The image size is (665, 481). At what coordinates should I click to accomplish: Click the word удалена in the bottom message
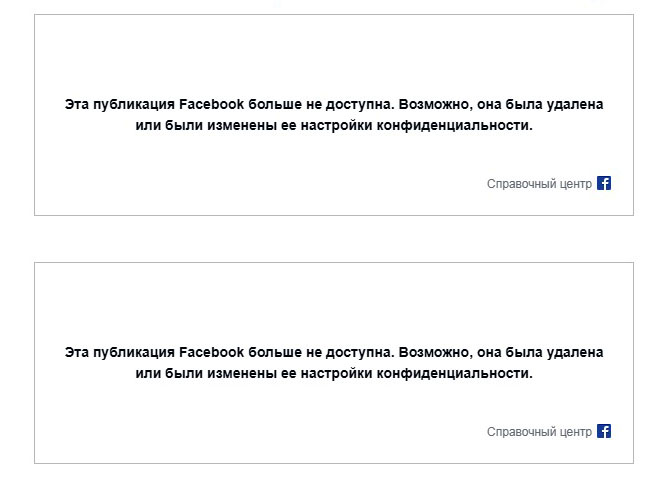(x=574, y=352)
